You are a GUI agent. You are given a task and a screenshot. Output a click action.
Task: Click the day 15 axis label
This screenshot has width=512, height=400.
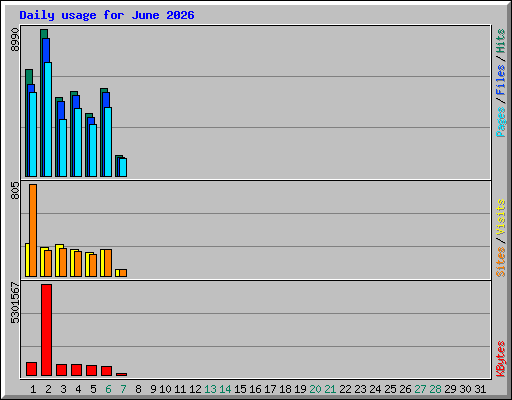point(240,389)
